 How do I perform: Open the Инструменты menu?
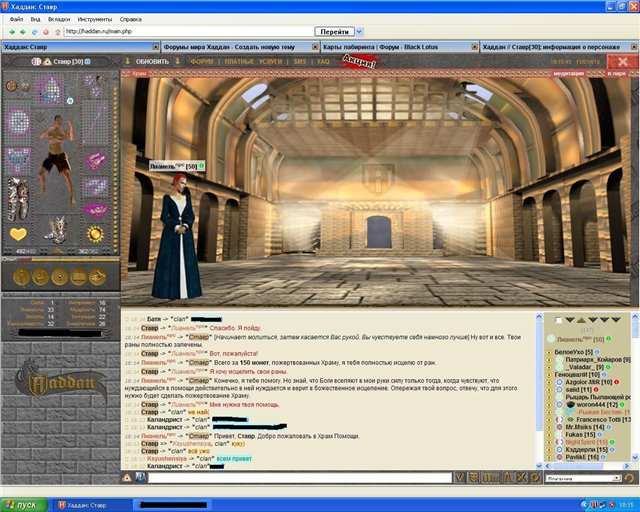pyautogui.click(x=95, y=19)
